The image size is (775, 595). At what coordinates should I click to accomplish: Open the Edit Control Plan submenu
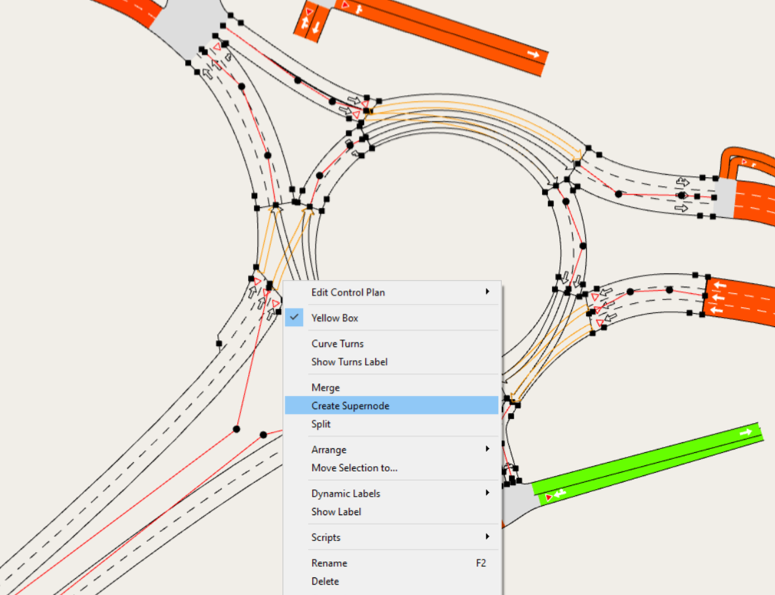click(391, 292)
